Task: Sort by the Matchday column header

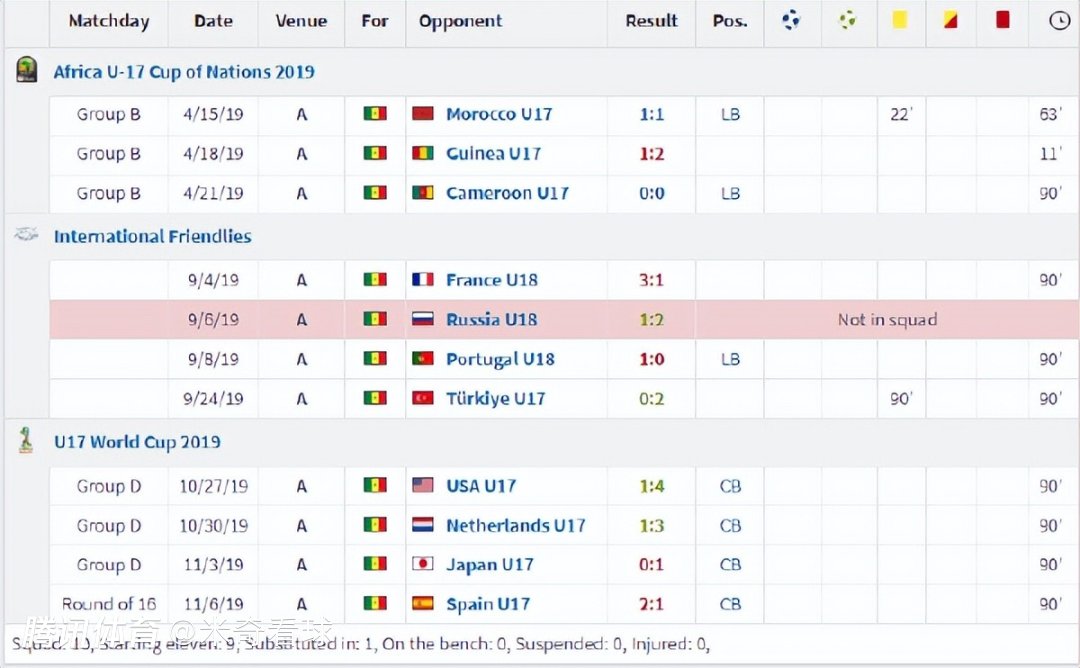Action: coord(109,21)
